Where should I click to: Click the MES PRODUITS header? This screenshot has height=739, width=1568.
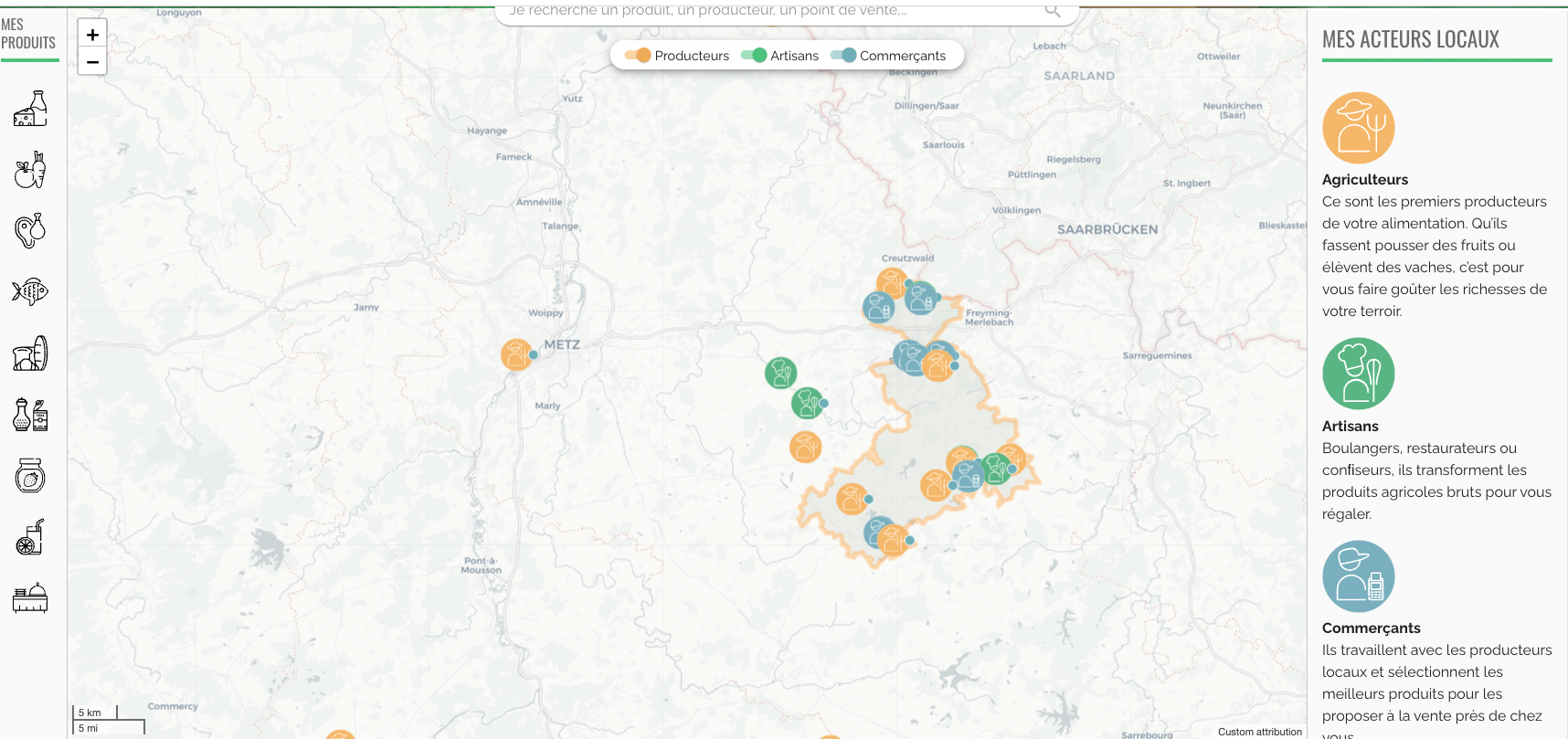tap(28, 34)
